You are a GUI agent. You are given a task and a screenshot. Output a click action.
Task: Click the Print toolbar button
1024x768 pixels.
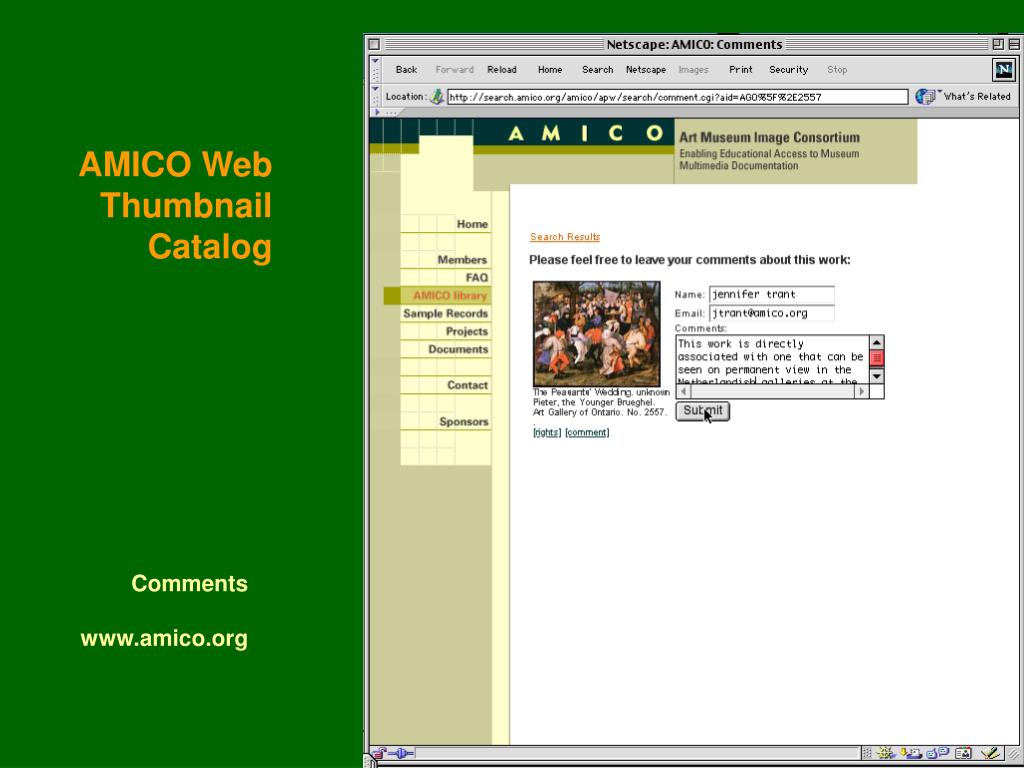tap(741, 70)
